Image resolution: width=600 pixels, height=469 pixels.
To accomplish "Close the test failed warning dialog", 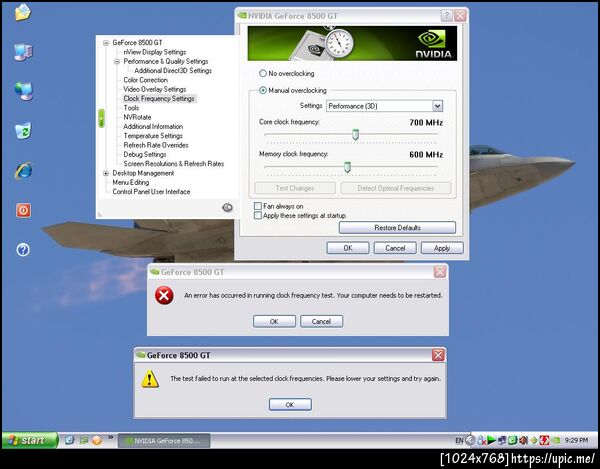I will pyautogui.click(x=438, y=355).
